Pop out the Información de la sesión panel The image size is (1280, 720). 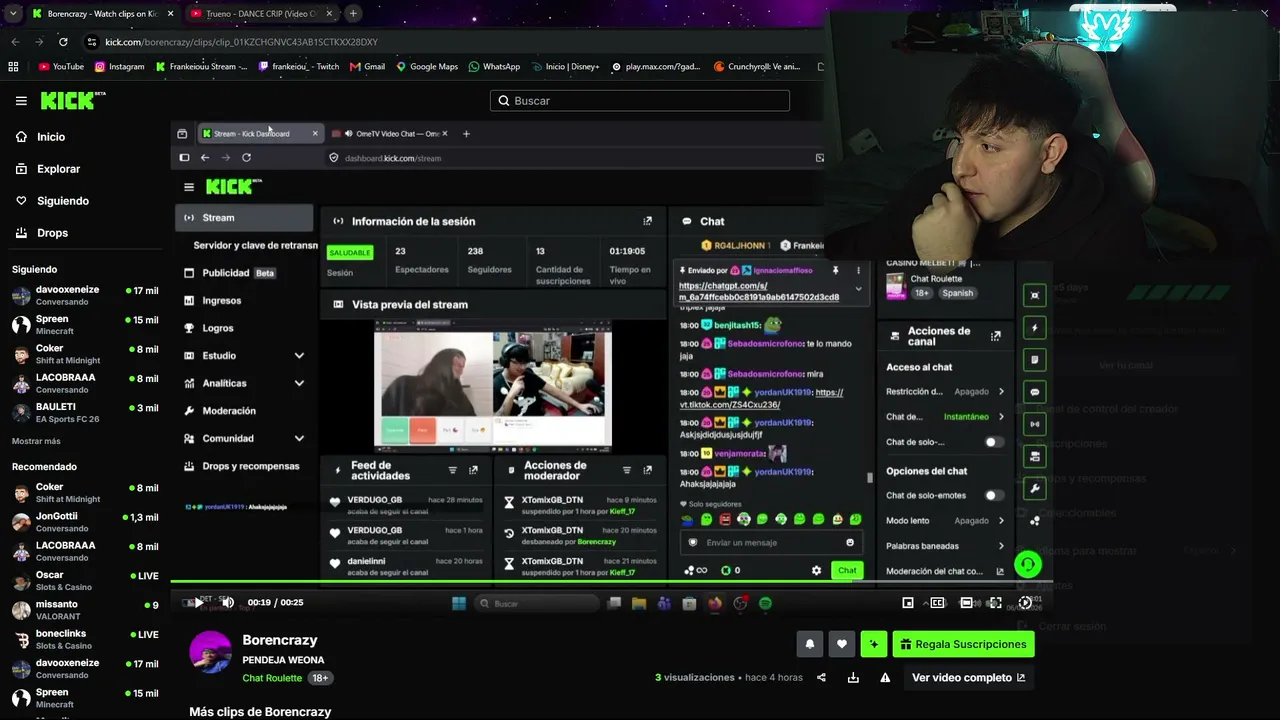[648, 221]
